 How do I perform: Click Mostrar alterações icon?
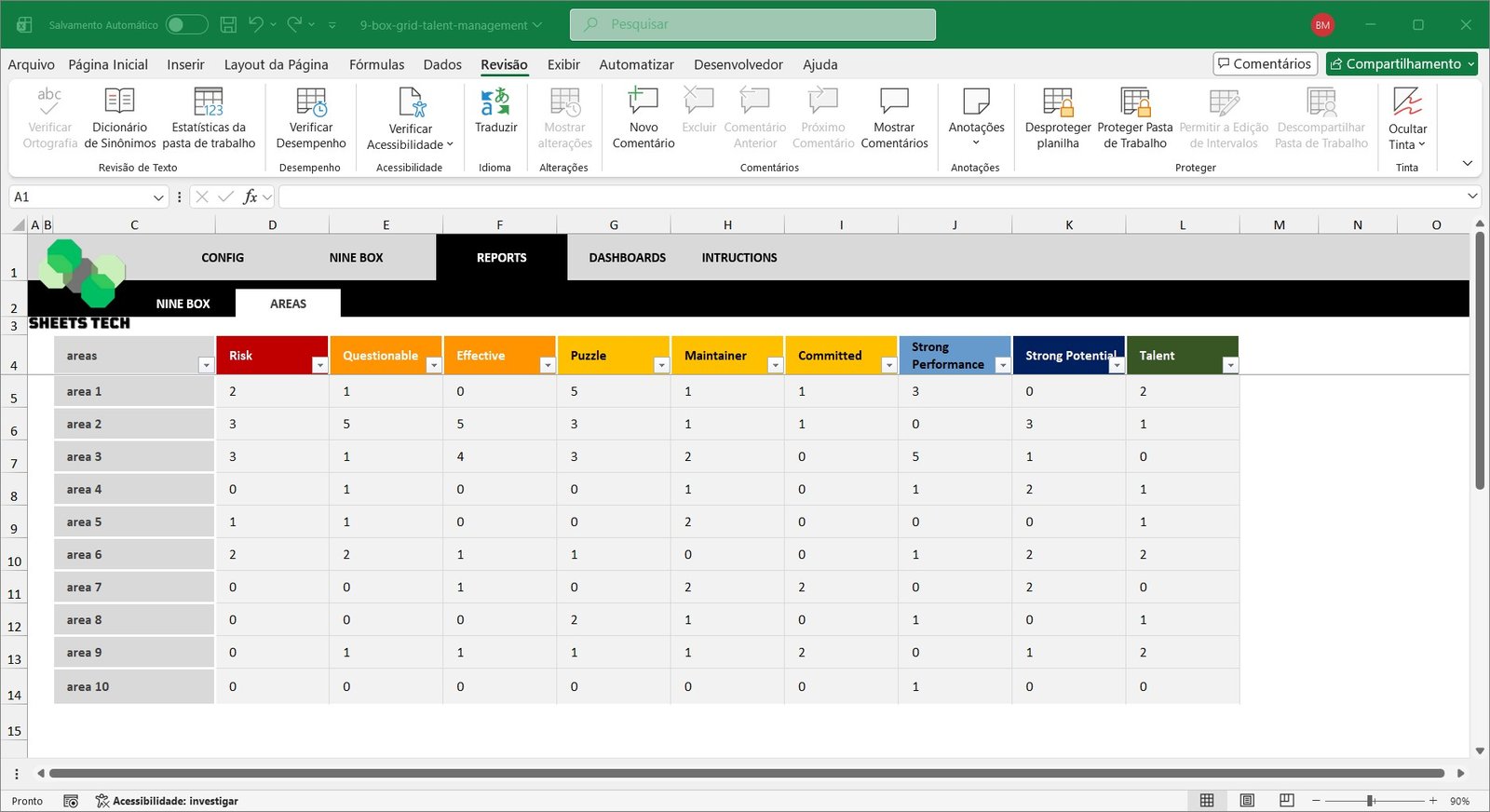tap(565, 101)
